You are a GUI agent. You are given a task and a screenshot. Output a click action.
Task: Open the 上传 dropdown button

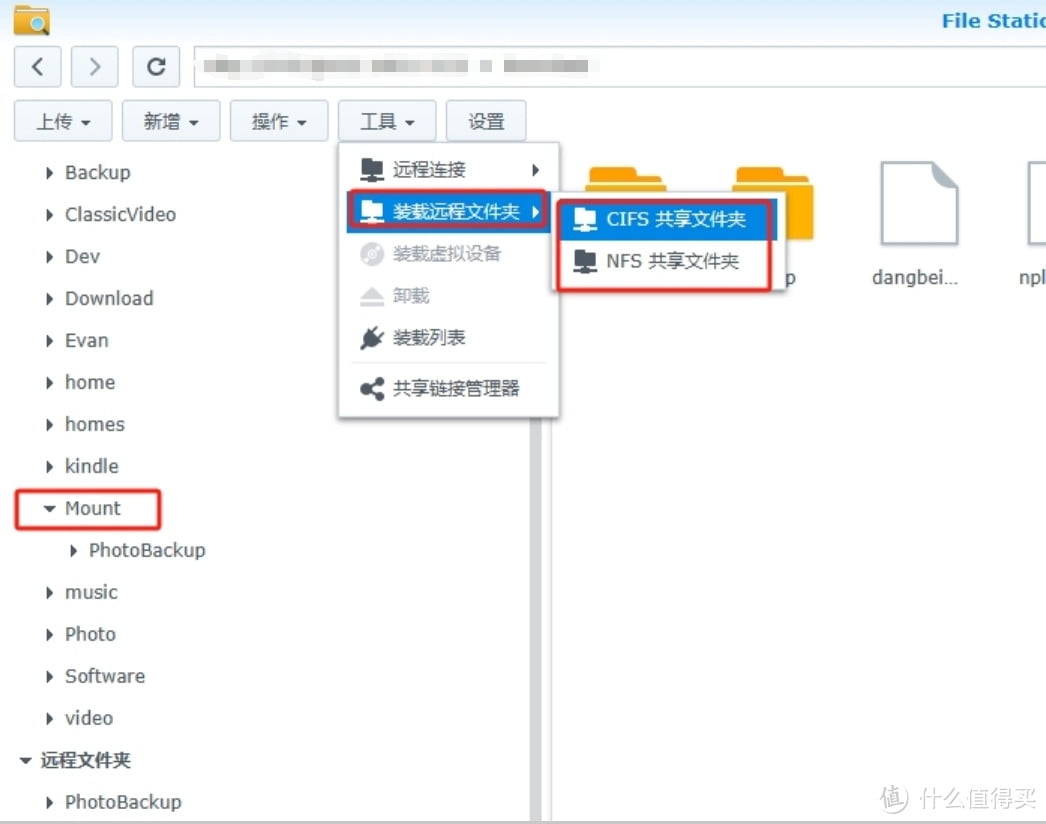[x=63, y=121]
